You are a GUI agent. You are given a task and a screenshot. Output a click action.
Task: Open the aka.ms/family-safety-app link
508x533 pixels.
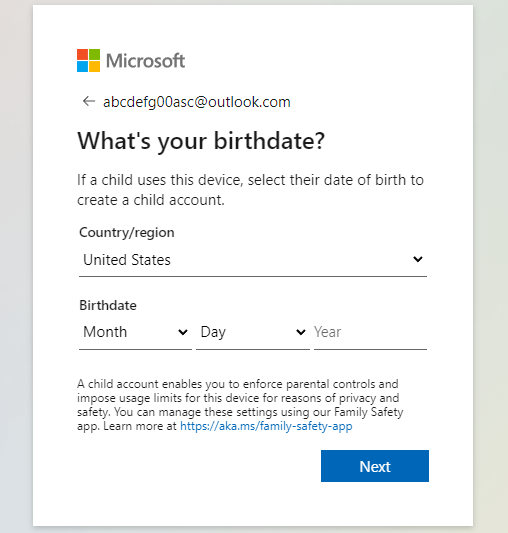click(266, 426)
